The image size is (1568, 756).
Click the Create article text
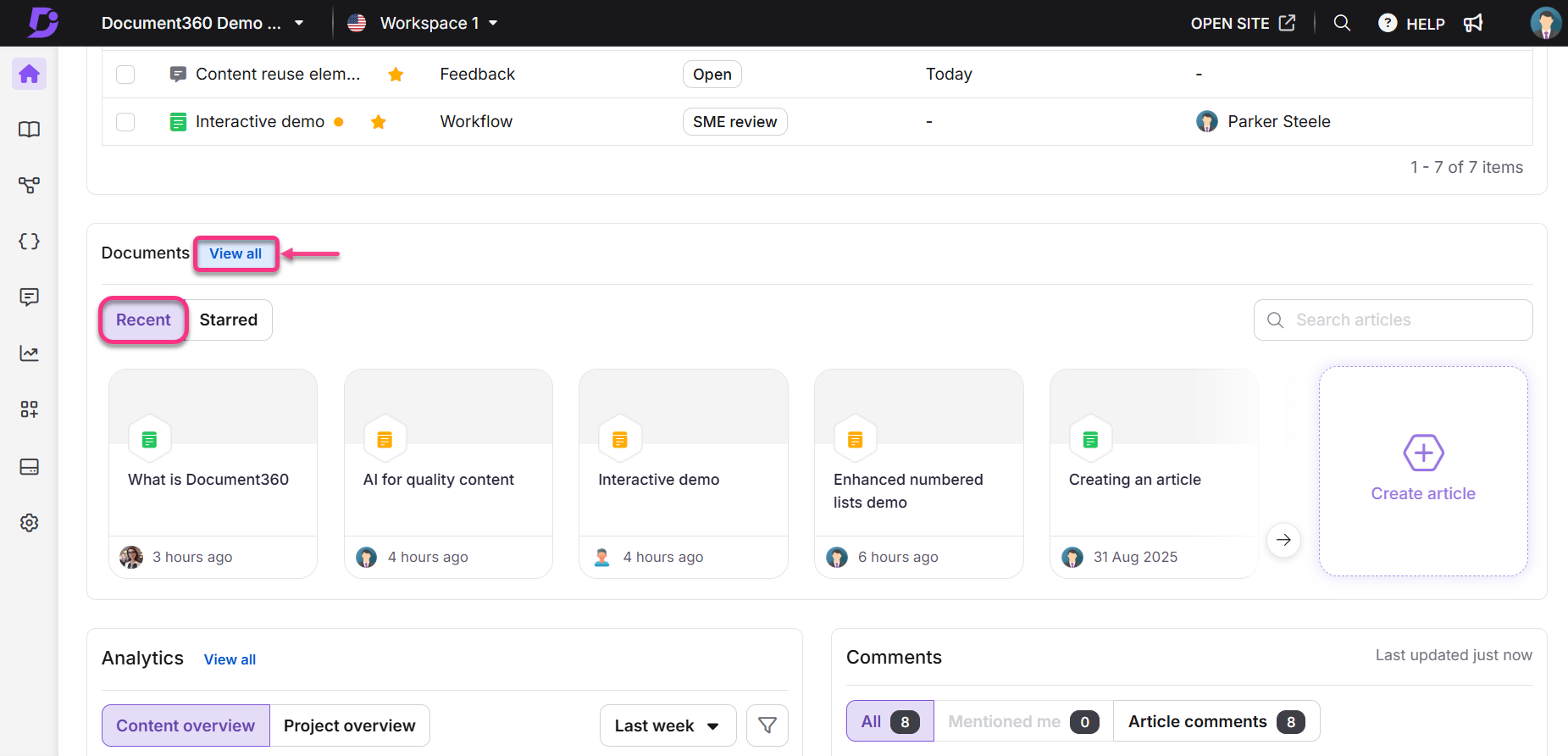click(1423, 493)
